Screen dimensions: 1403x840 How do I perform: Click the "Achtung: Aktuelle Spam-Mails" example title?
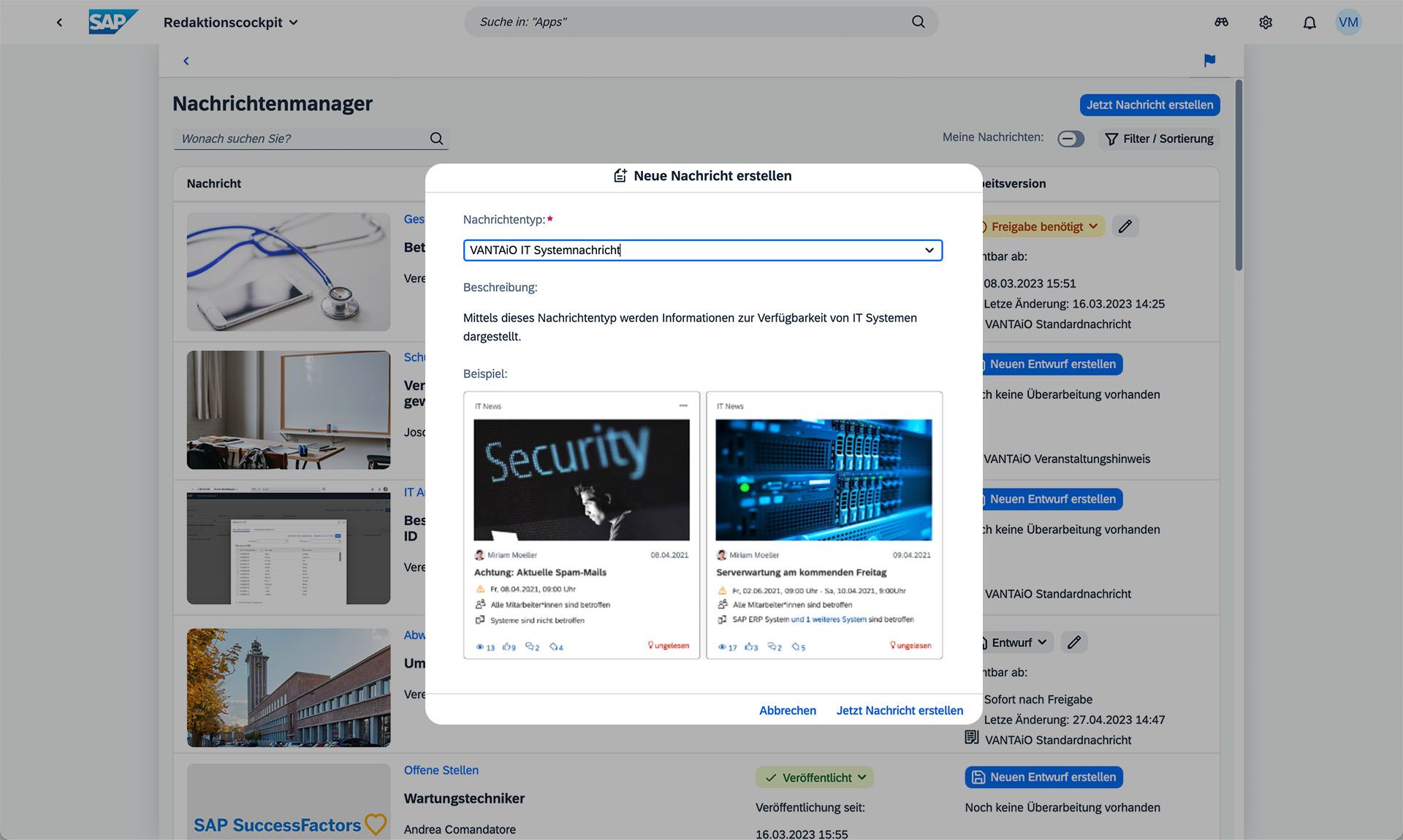540,573
